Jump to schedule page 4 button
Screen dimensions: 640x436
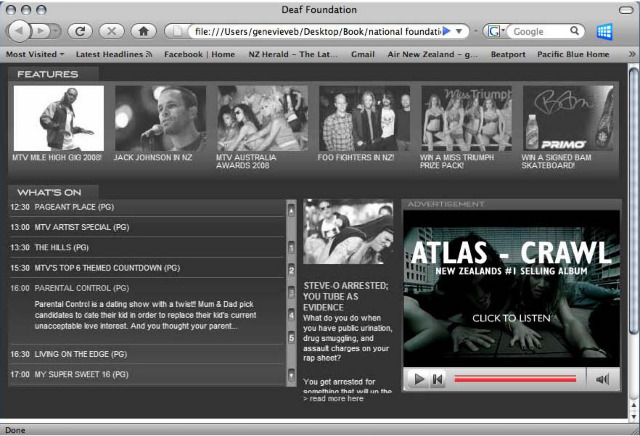[291, 316]
